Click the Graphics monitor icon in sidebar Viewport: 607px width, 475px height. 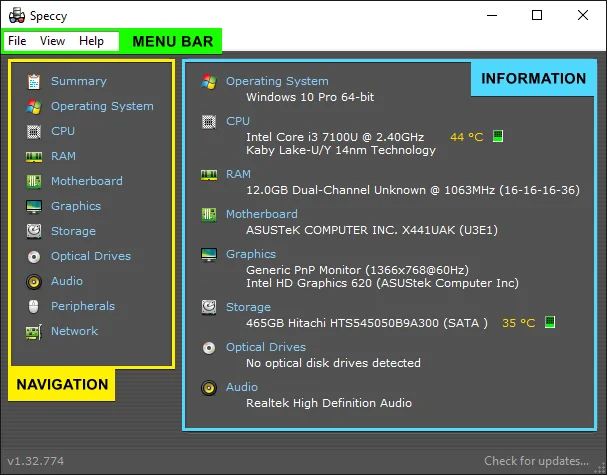34,206
